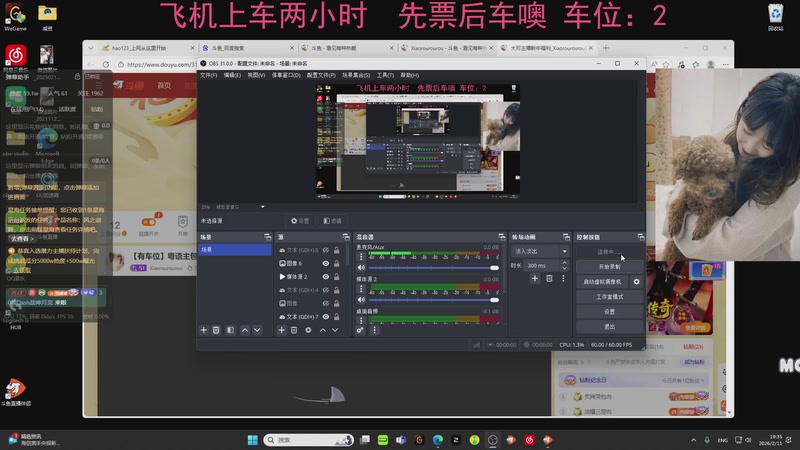
Task: Select the 场景 item in Scenes list
Action: coord(235,249)
